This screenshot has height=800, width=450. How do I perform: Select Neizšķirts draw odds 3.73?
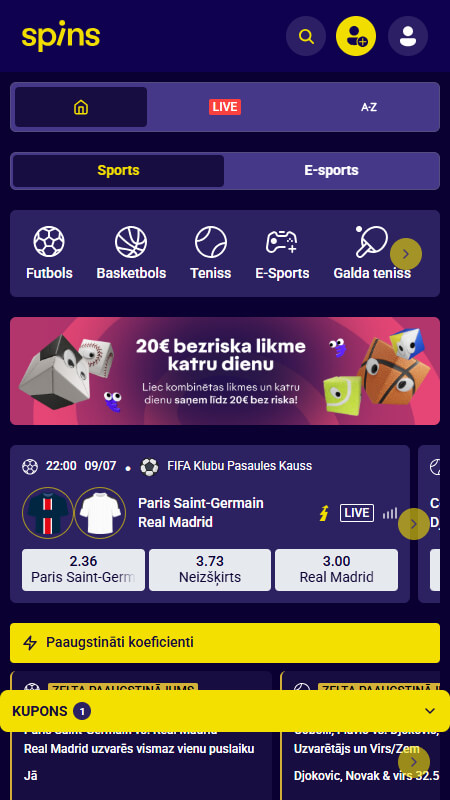[x=210, y=570]
